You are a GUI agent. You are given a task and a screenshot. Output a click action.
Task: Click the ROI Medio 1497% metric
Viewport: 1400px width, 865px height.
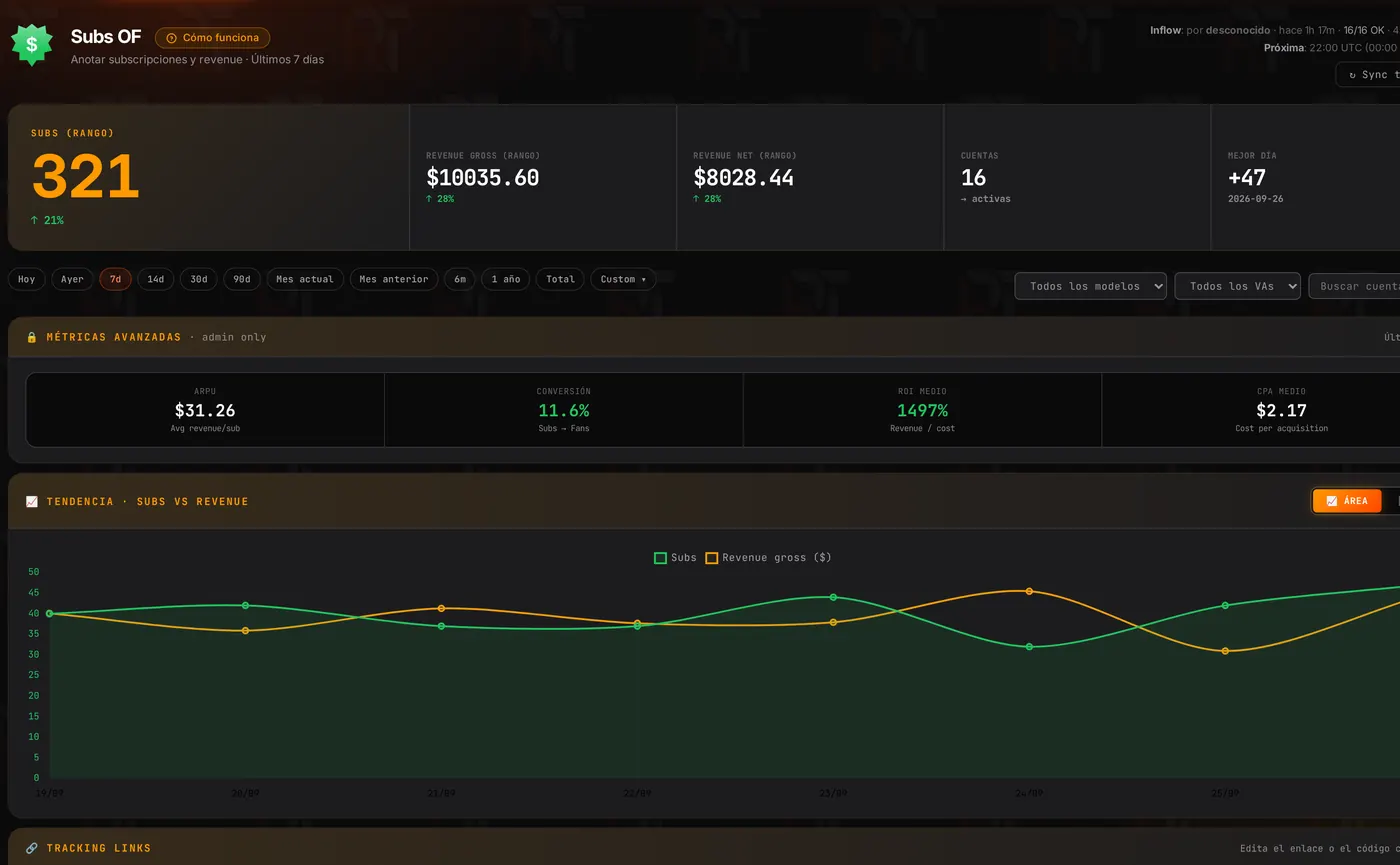click(x=922, y=410)
